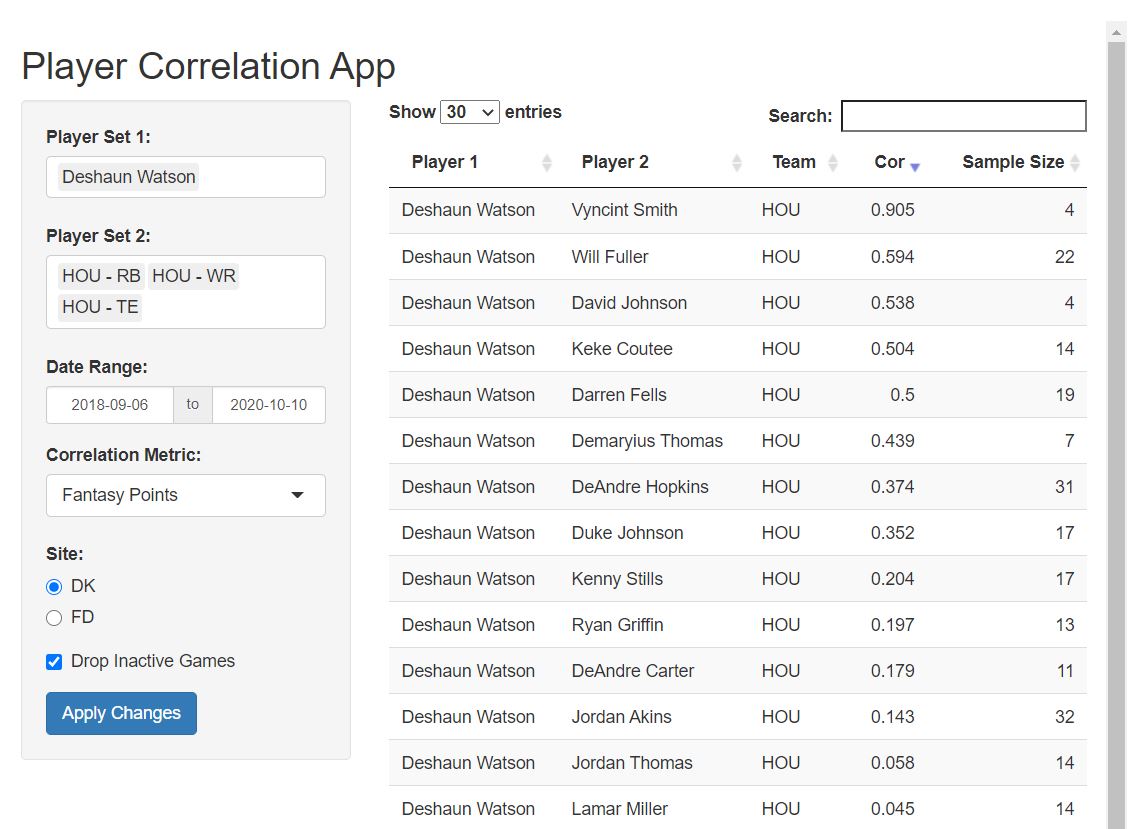Click correlation value 0.905
Image resolution: width=1135 pixels, height=829 pixels.
[893, 210]
